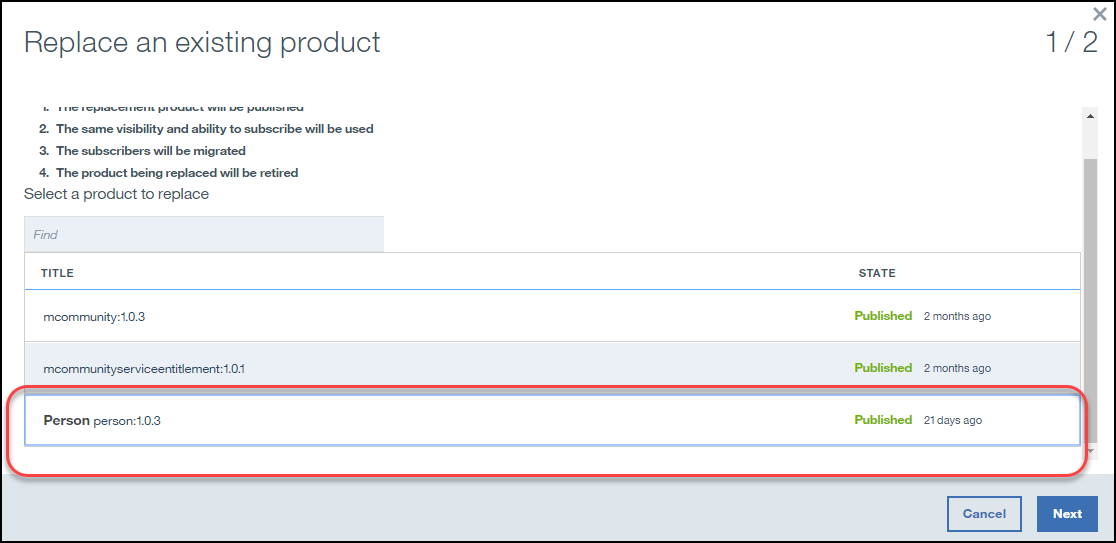1116x543 pixels.
Task: Click the 1 / 2 step indicator
Action: (1071, 43)
